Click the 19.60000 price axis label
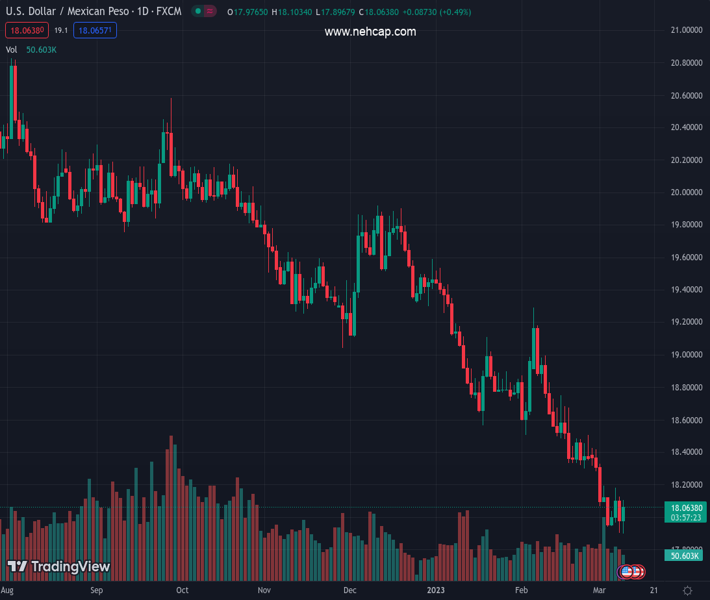 click(686, 257)
